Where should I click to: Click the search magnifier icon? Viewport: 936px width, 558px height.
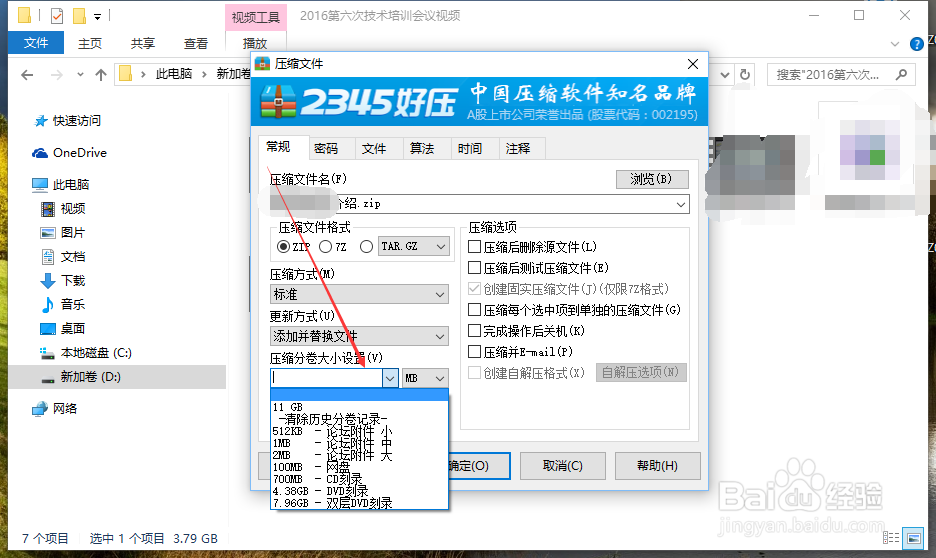tap(901, 75)
